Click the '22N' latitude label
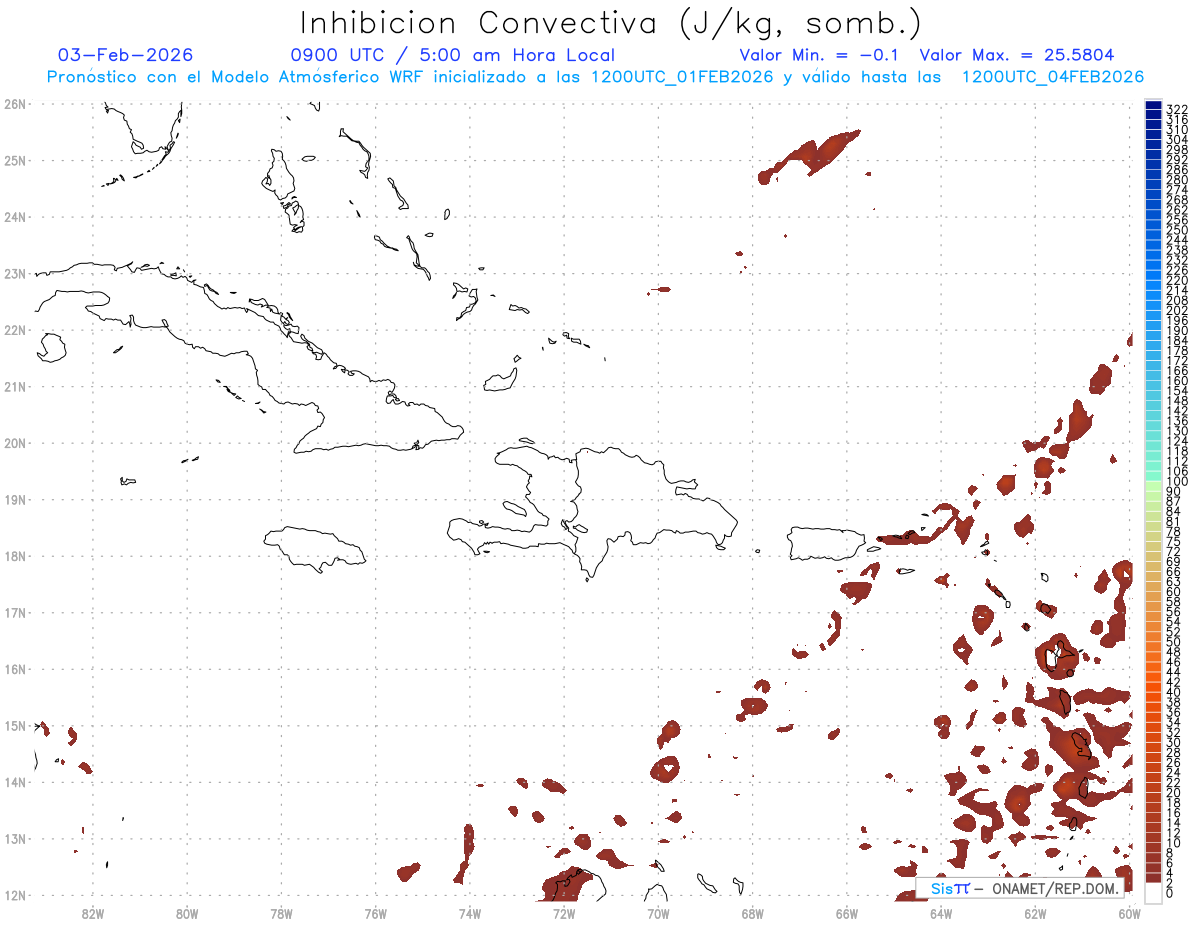 point(15,330)
